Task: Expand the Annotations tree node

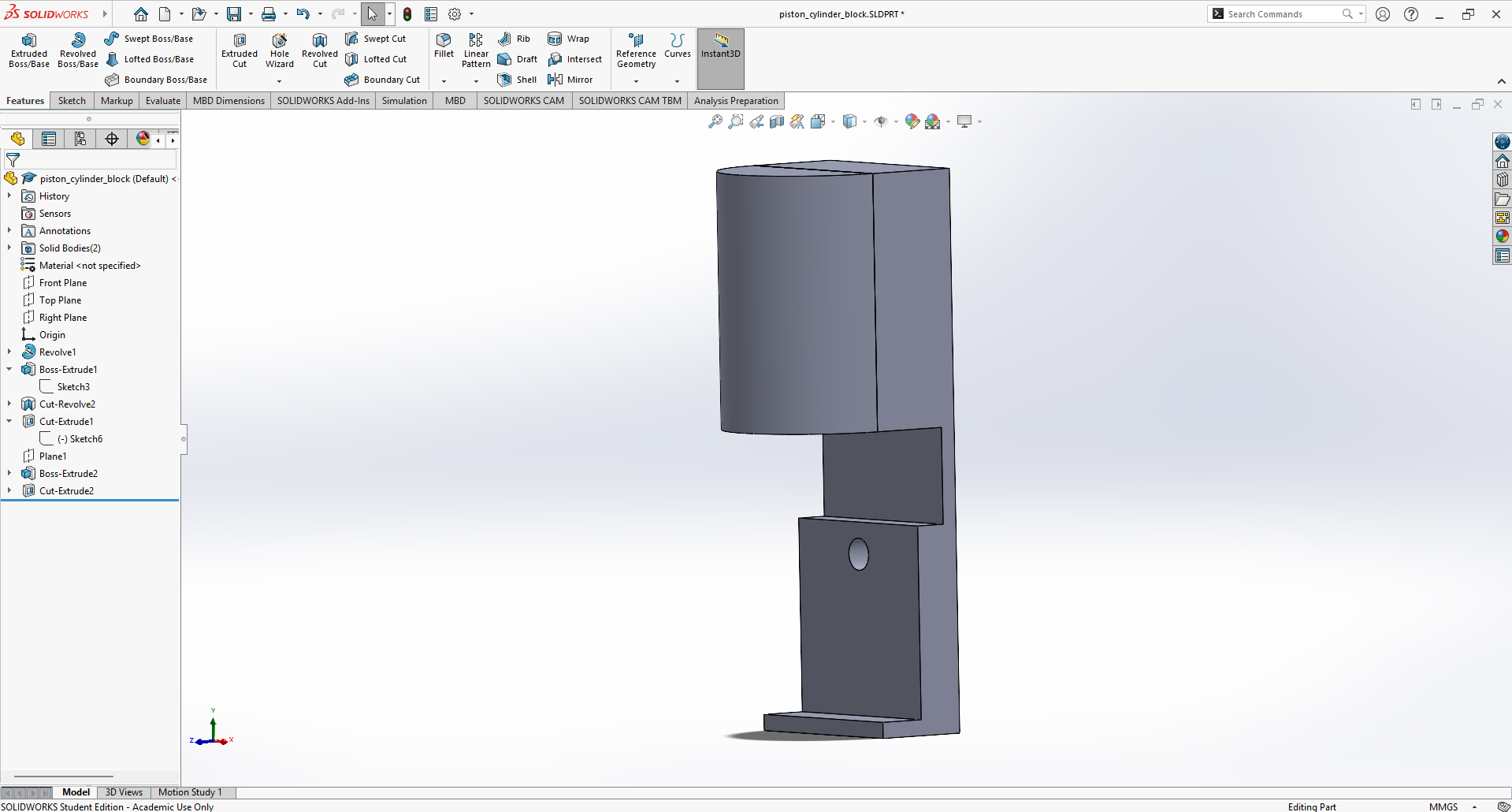Action: [x=9, y=230]
